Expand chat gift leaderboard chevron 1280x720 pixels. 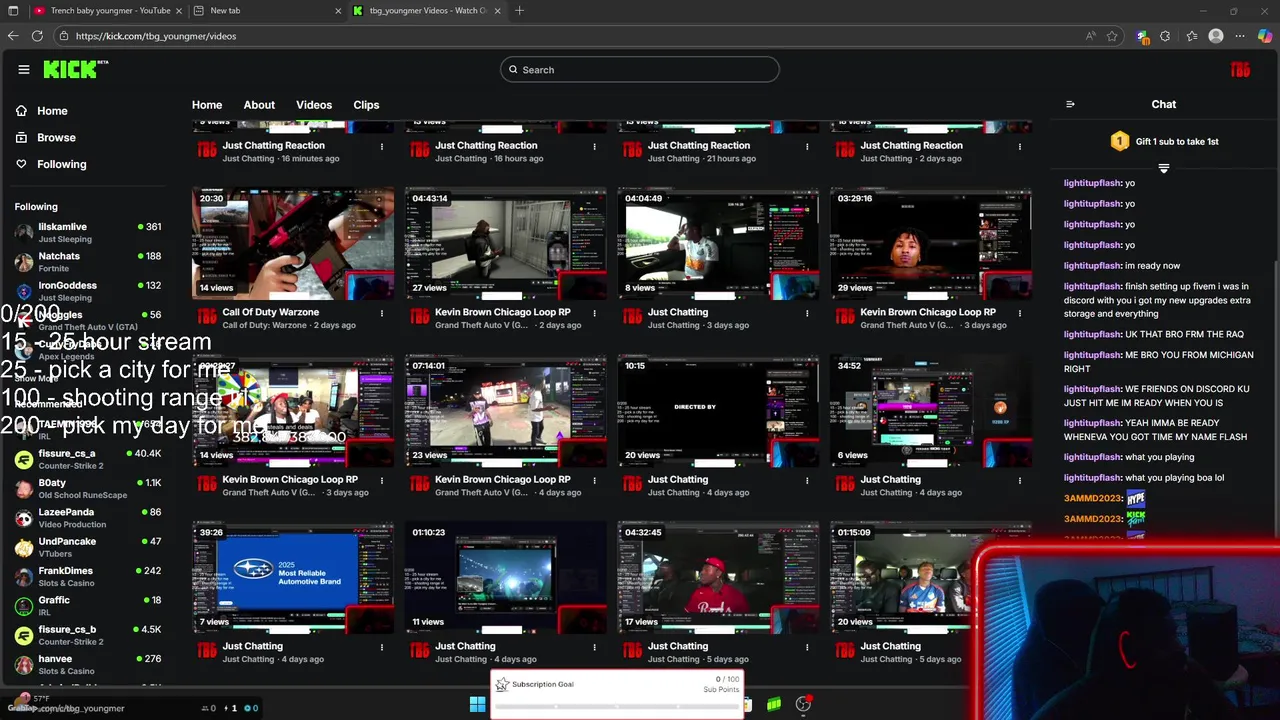1163,168
